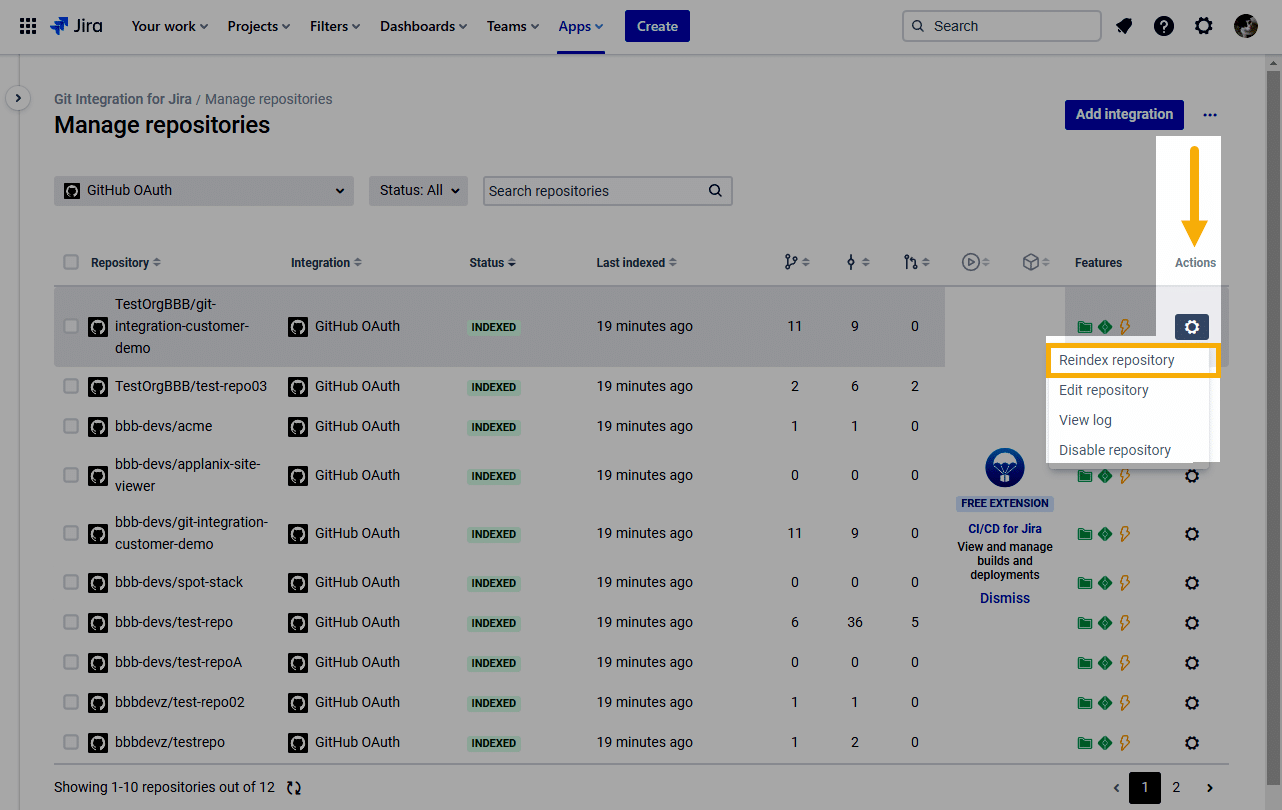Open the help question mark icon

click(1164, 26)
